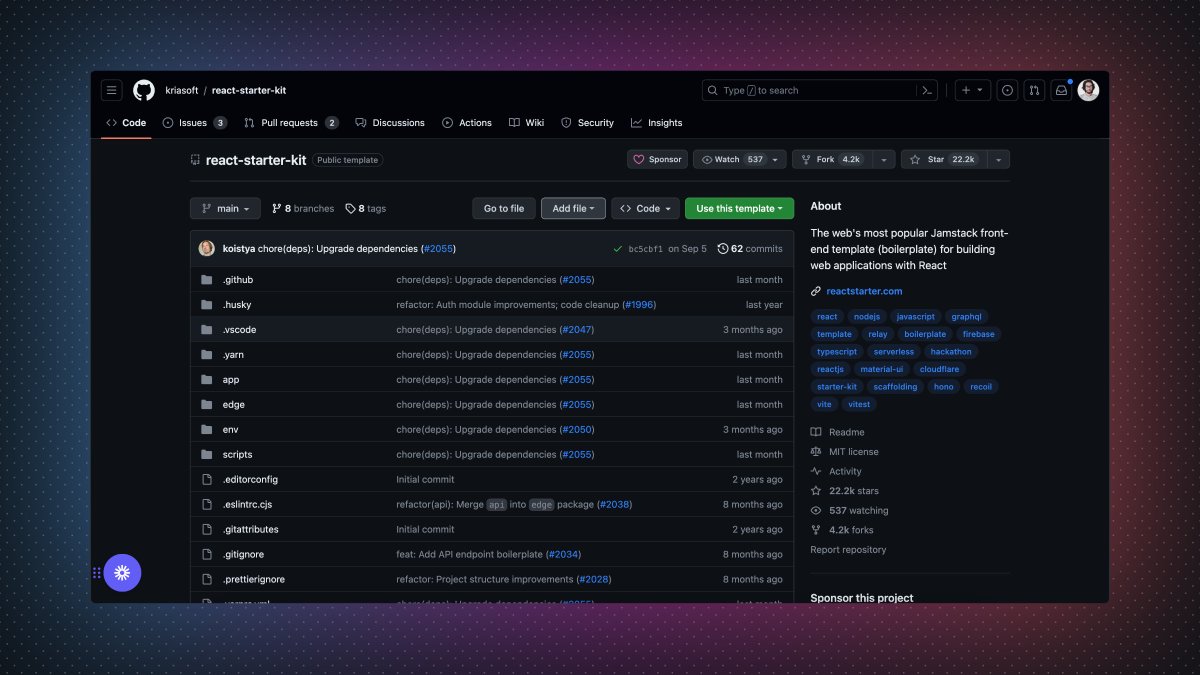Star the repository with Star 22.2k
Screen dimensions: 1200x675
pyautogui.click(x=942, y=159)
